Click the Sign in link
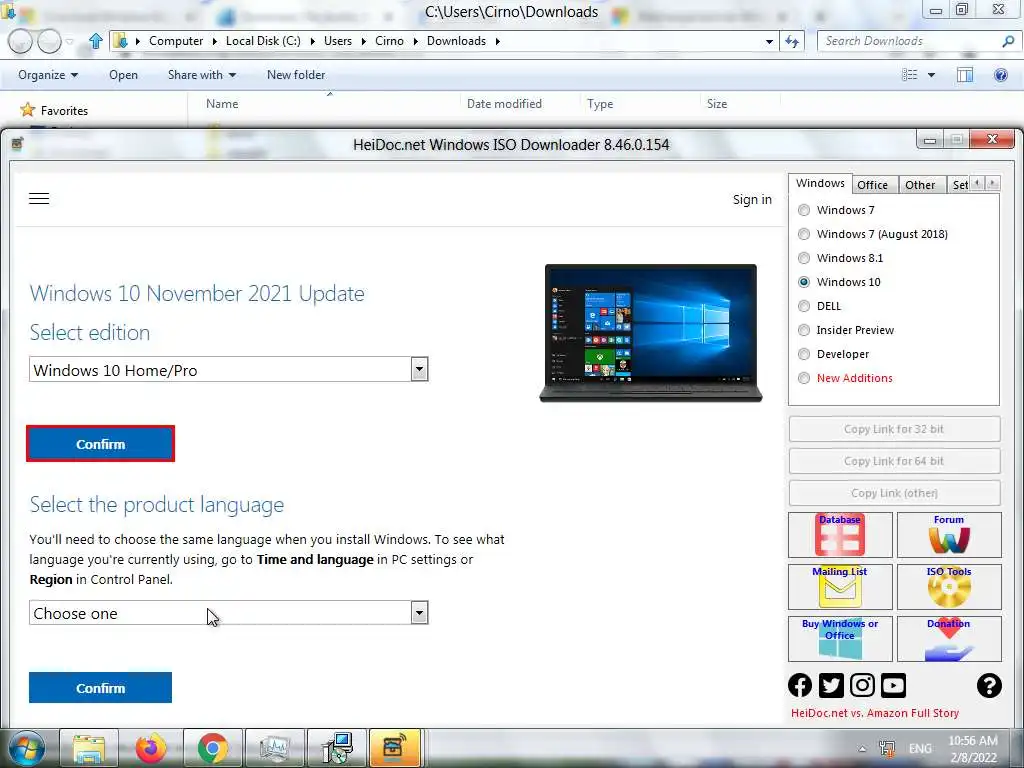1024x768 pixels. 752,199
